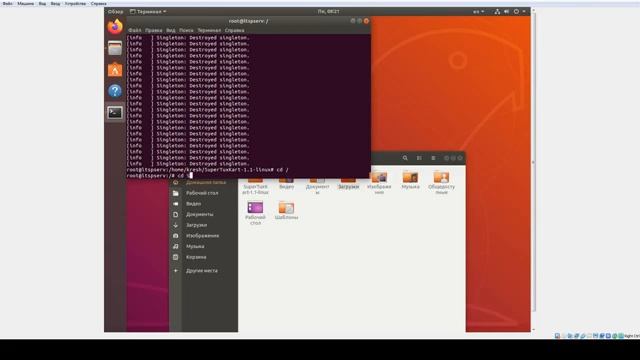Select Загрузки in Files sidebar
The image size is (640, 360).
pos(196,225)
